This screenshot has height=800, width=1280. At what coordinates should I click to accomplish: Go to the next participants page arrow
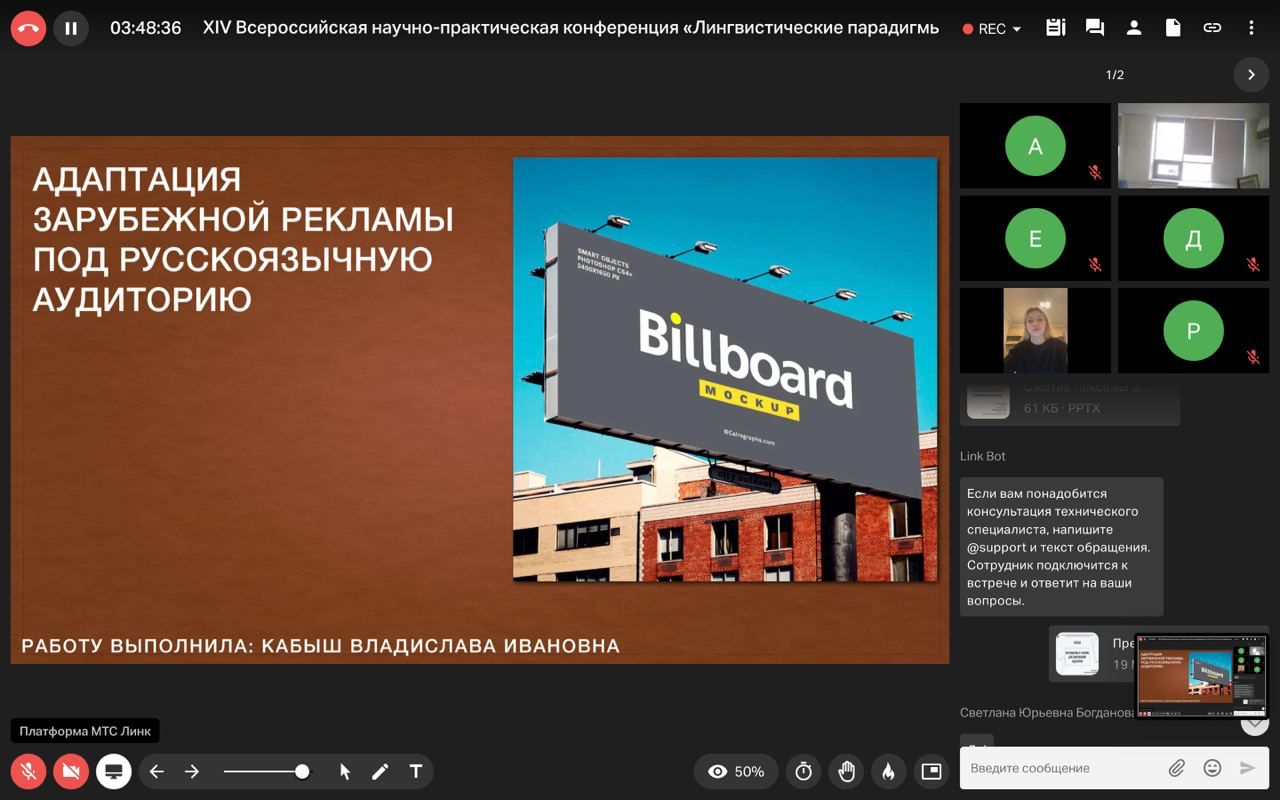[x=1251, y=75]
